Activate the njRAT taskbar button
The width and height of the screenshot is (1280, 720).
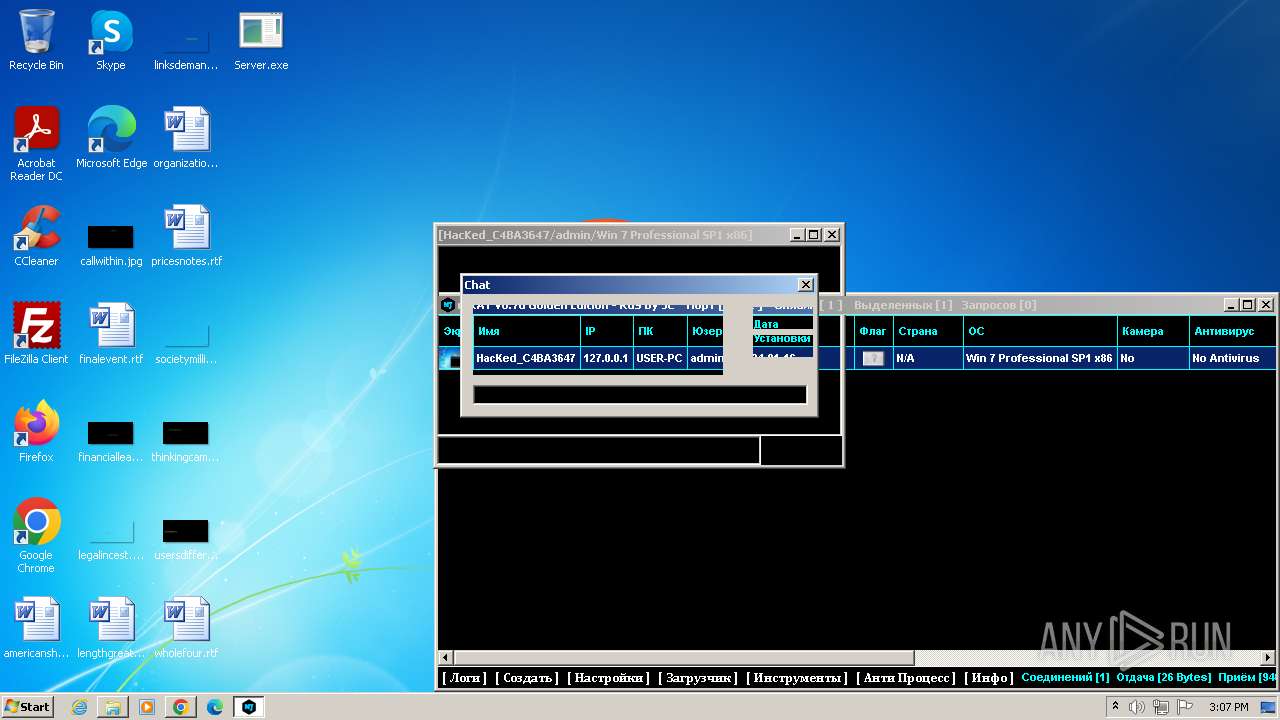(x=250, y=707)
